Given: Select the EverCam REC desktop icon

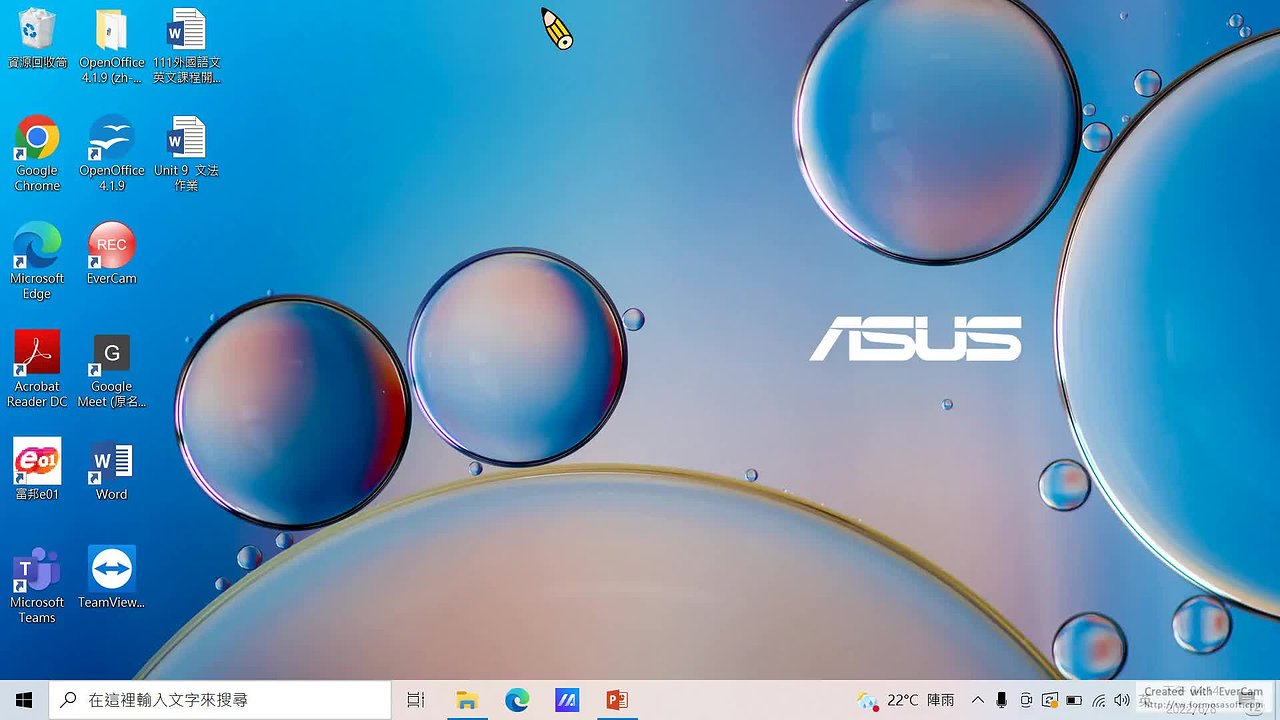Looking at the screenshot, I should 111,246.
